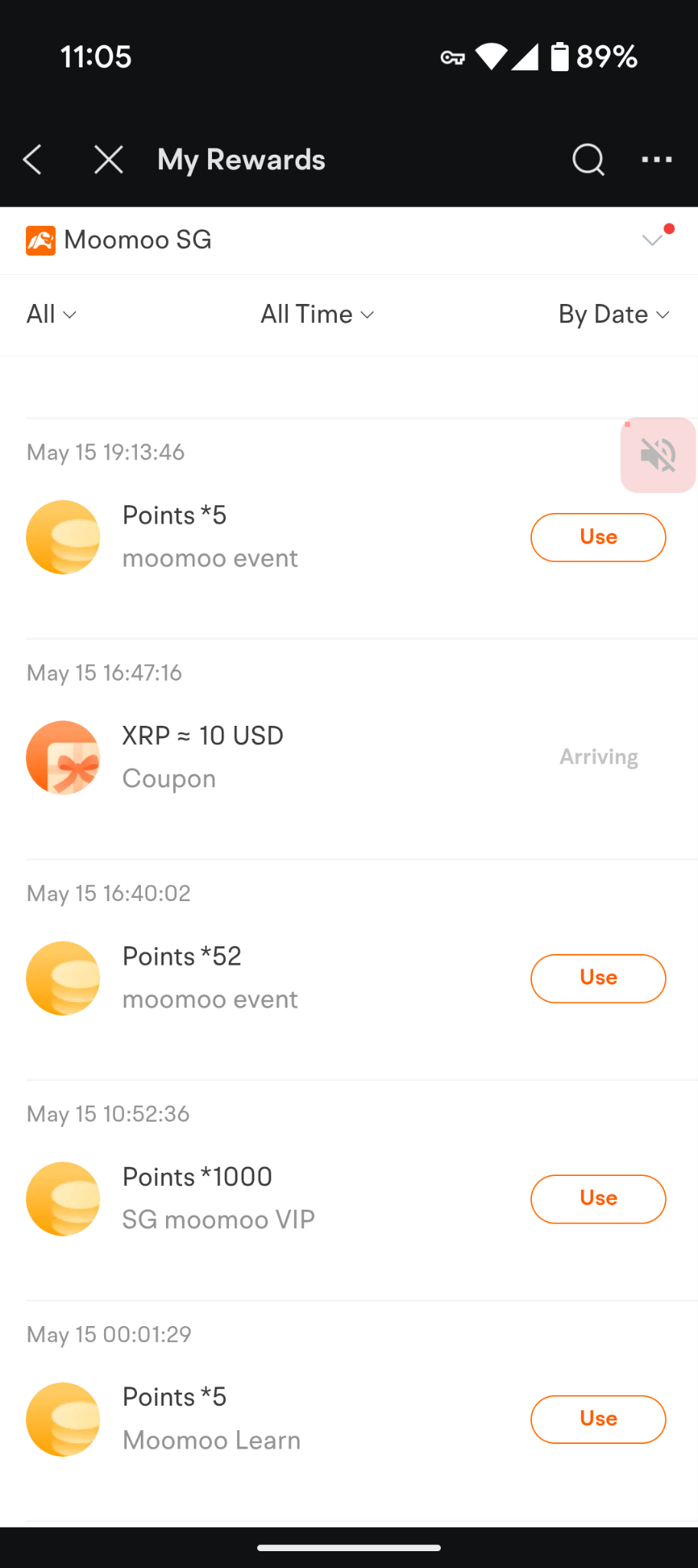Open the All category filter dropdown
This screenshot has width=698, height=1568.
tap(51, 315)
